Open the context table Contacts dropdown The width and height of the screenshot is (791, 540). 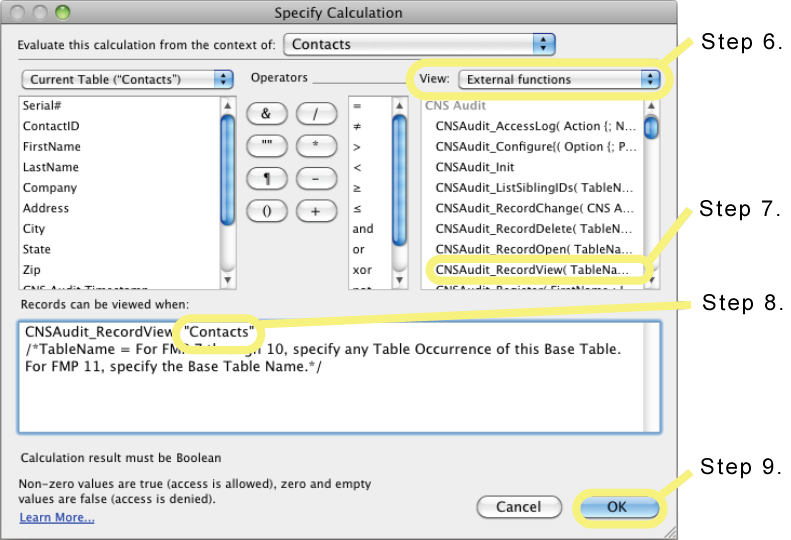pyautogui.click(x=419, y=44)
